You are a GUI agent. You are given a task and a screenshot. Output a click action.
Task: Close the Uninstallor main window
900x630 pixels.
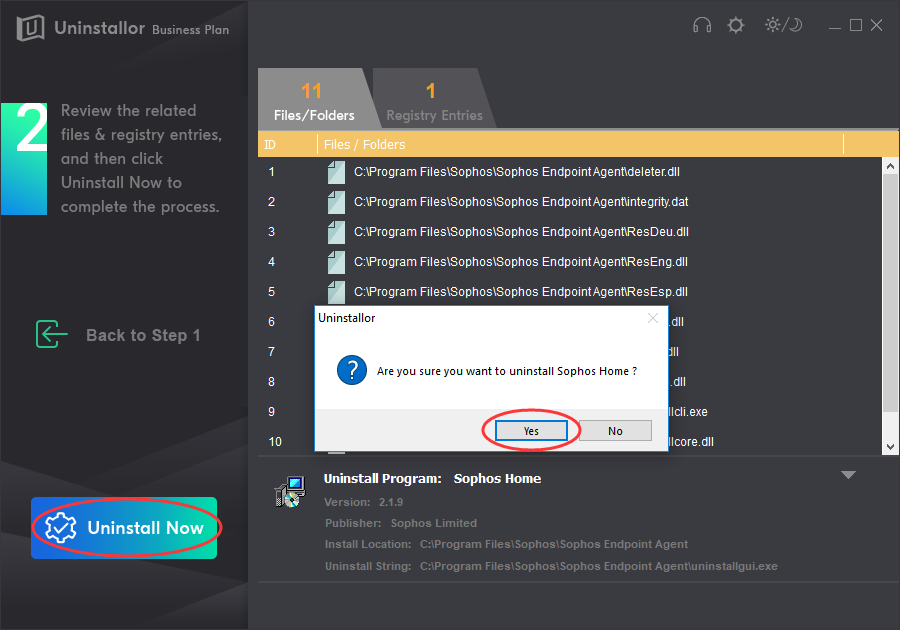point(876,25)
